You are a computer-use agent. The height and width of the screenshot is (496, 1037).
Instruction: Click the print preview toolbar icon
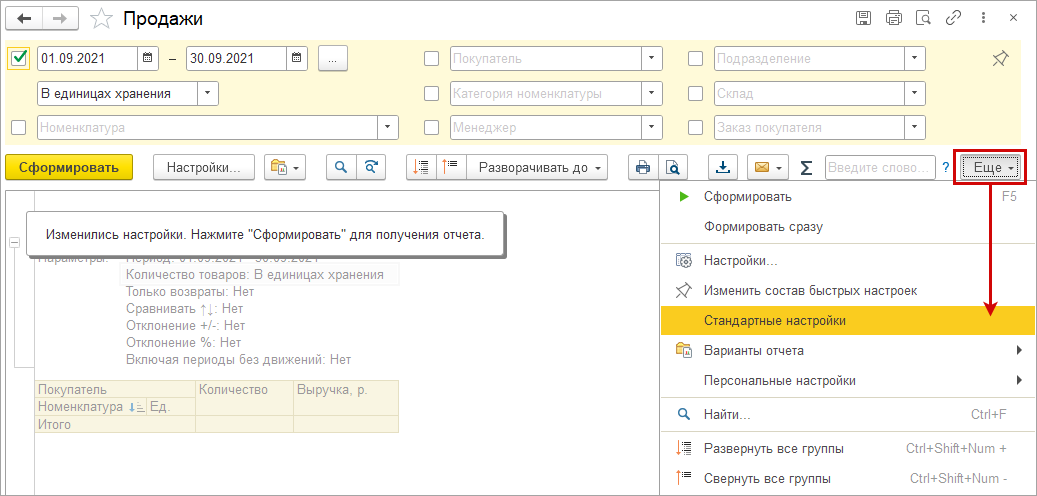674,168
